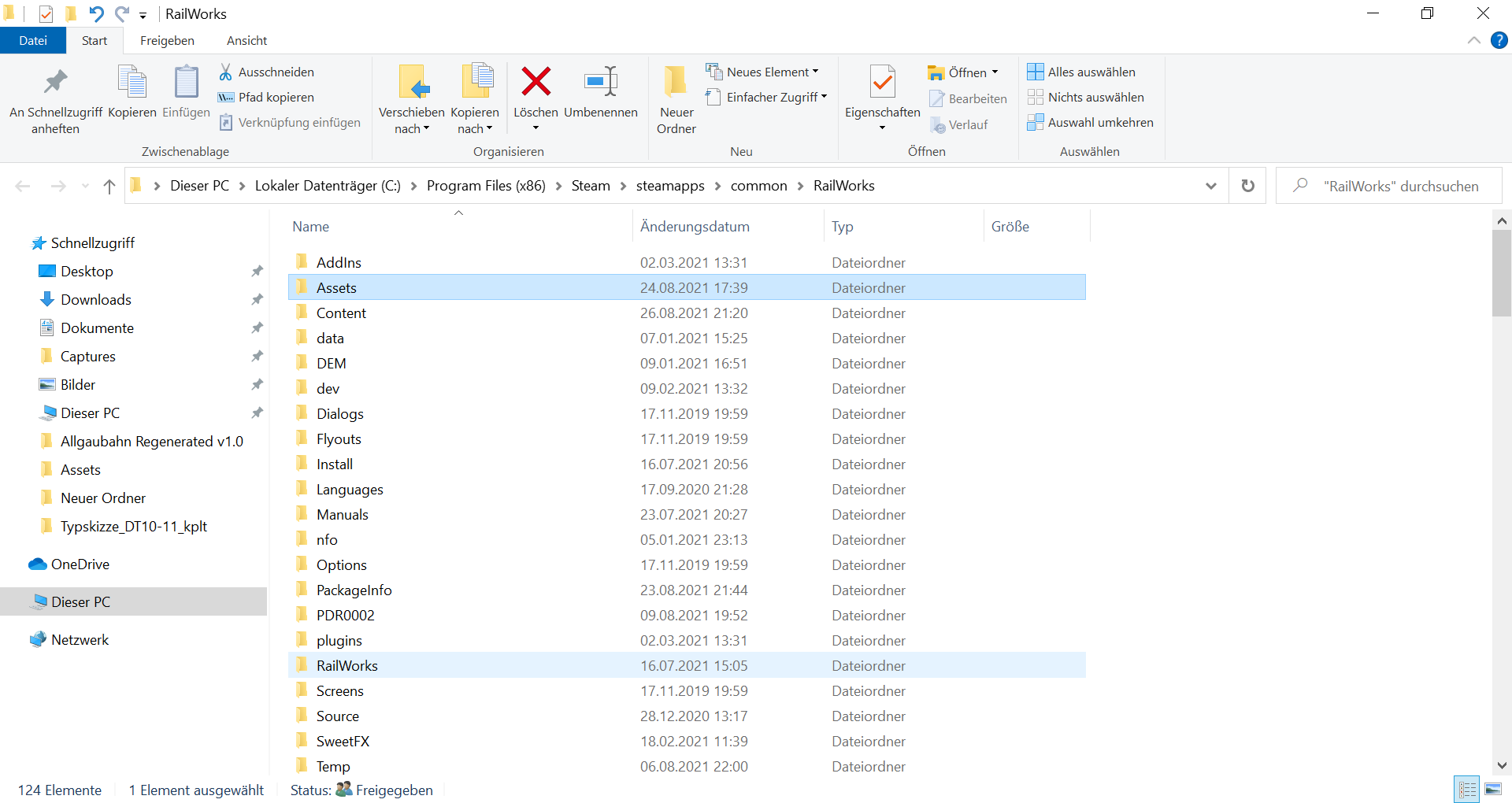Go forward with the forward arrow
Viewport: 1512px width, 803px height.
pyautogui.click(x=58, y=186)
